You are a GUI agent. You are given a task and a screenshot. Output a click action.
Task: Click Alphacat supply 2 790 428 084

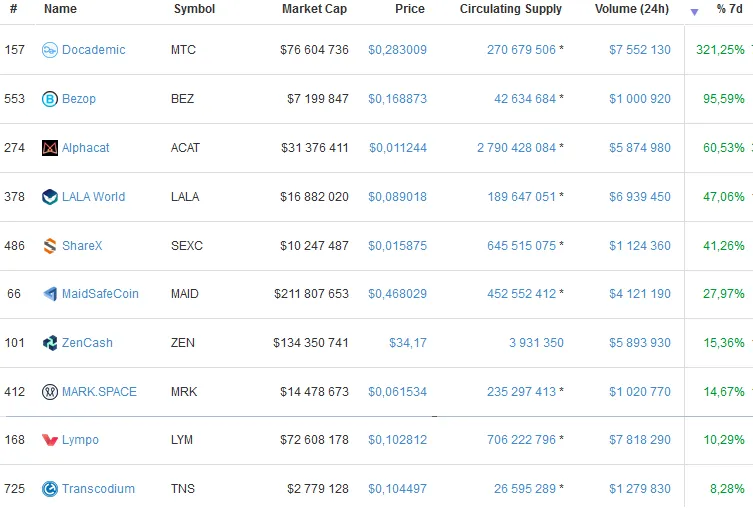pyautogui.click(x=517, y=148)
